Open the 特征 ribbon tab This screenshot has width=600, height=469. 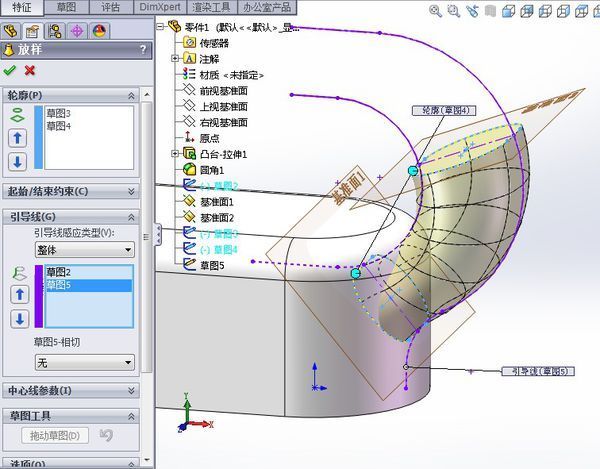[22, 7]
